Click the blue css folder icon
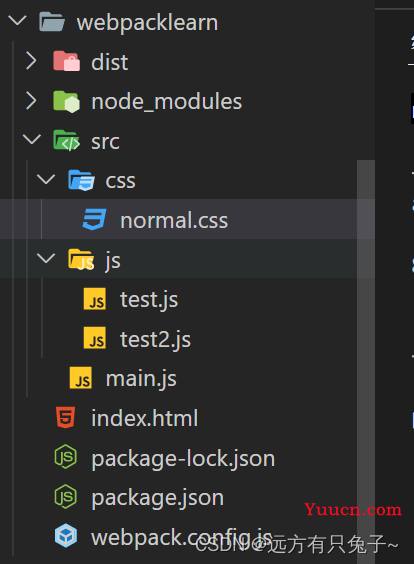 (81, 180)
